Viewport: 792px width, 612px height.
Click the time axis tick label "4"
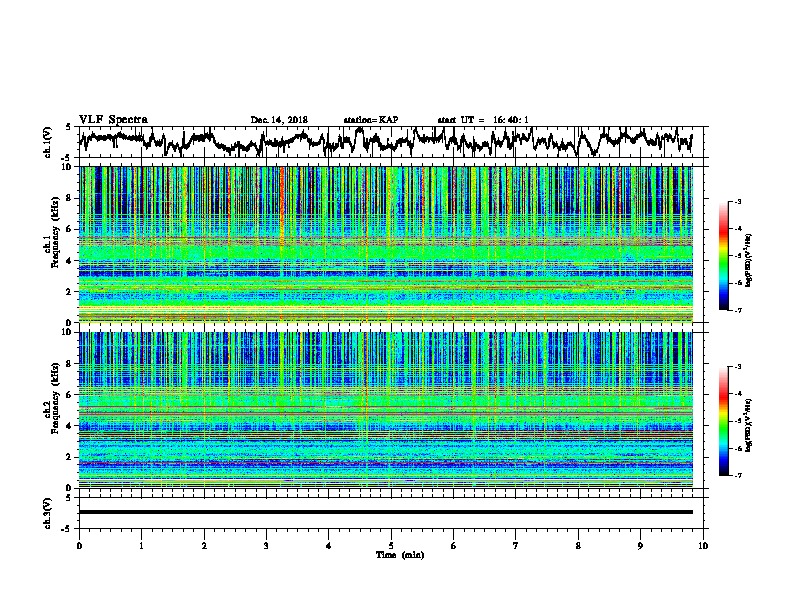pyautogui.click(x=329, y=546)
